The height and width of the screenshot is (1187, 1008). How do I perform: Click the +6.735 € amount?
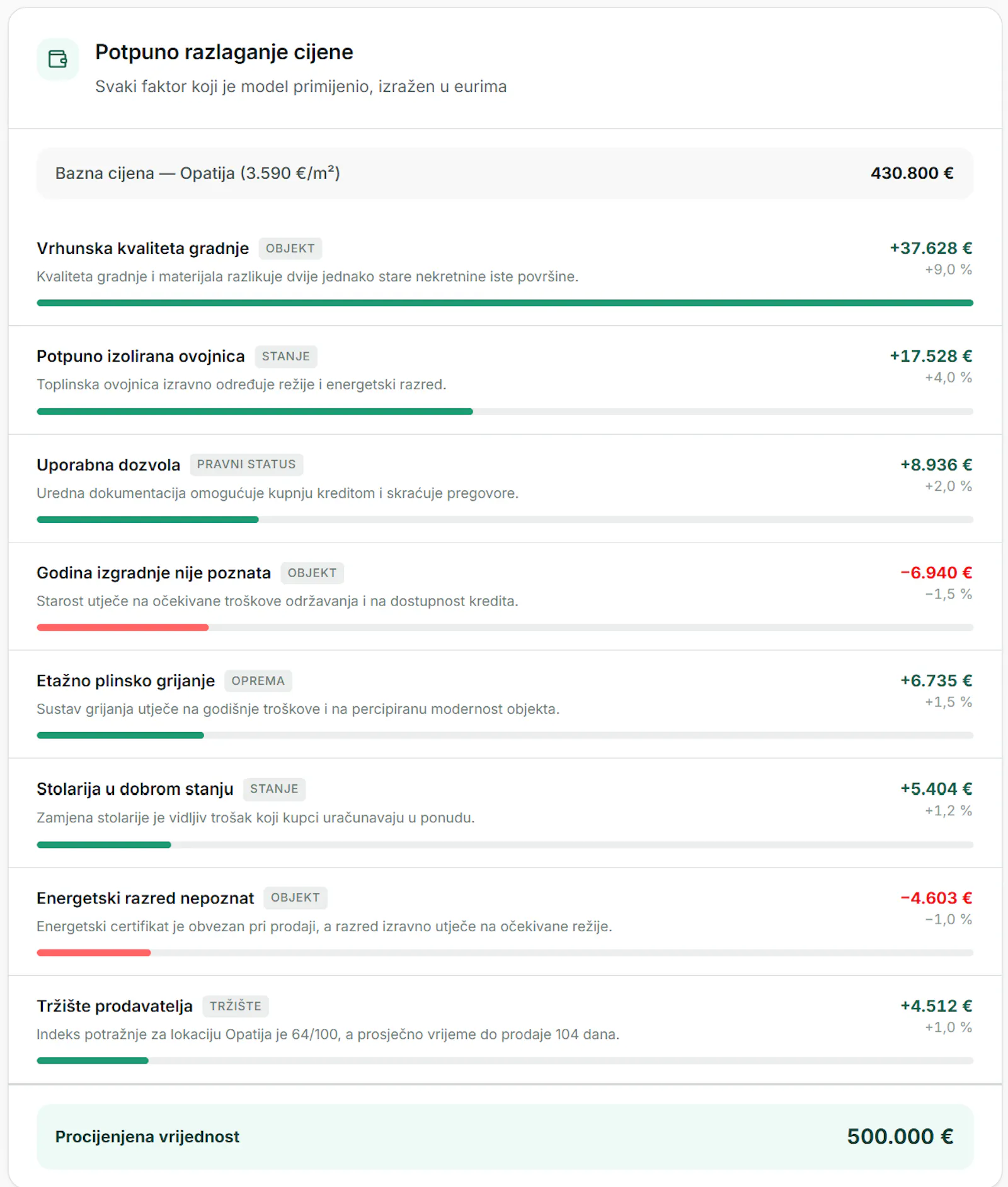tap(936, 681)
